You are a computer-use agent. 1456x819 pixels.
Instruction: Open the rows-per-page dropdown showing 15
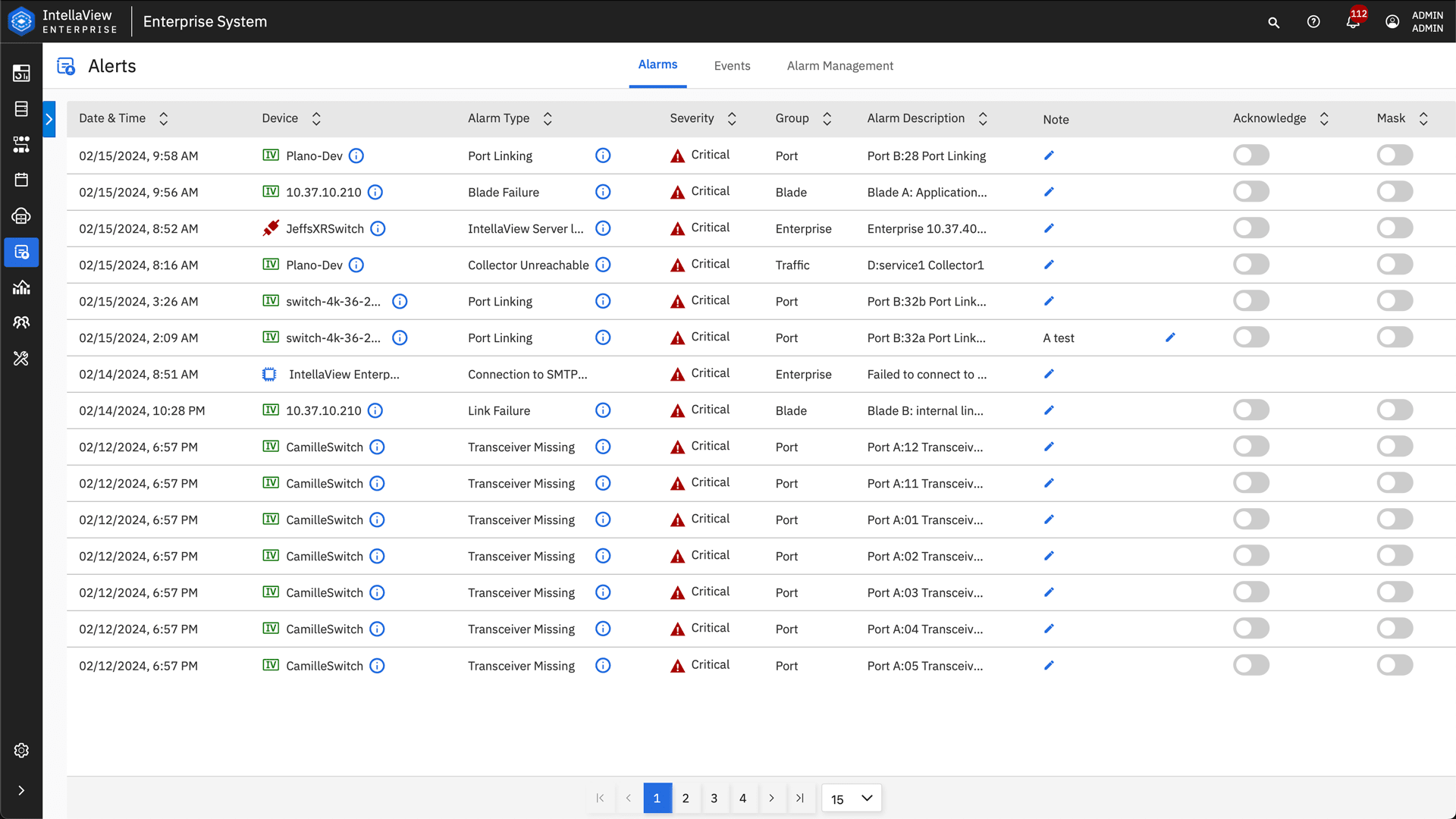point(851,799)
